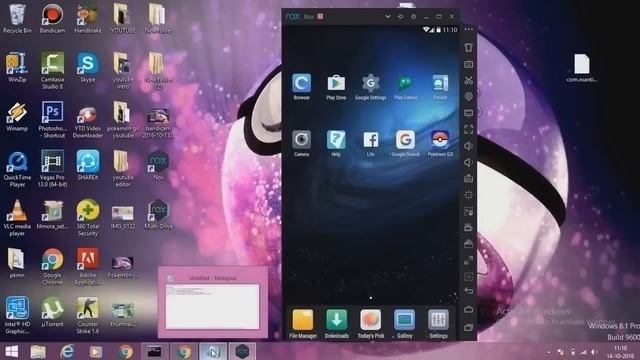Click the Untitled Notepad preview thumbnail
This screenshot has height=360, width=640.
(x=213, y=302)
